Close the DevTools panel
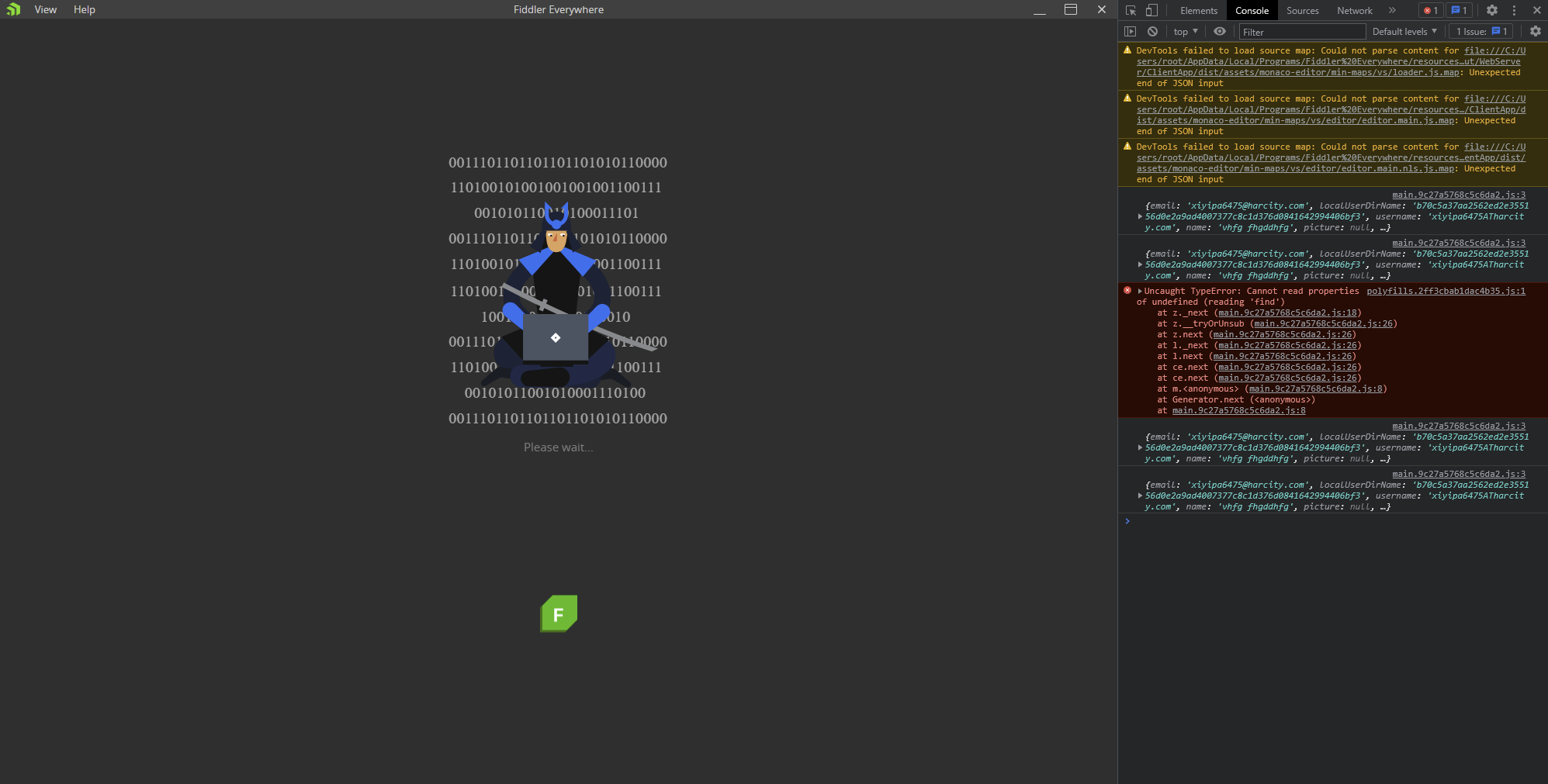This screenshot has height=784, width=1548. tap(1536, 10)
